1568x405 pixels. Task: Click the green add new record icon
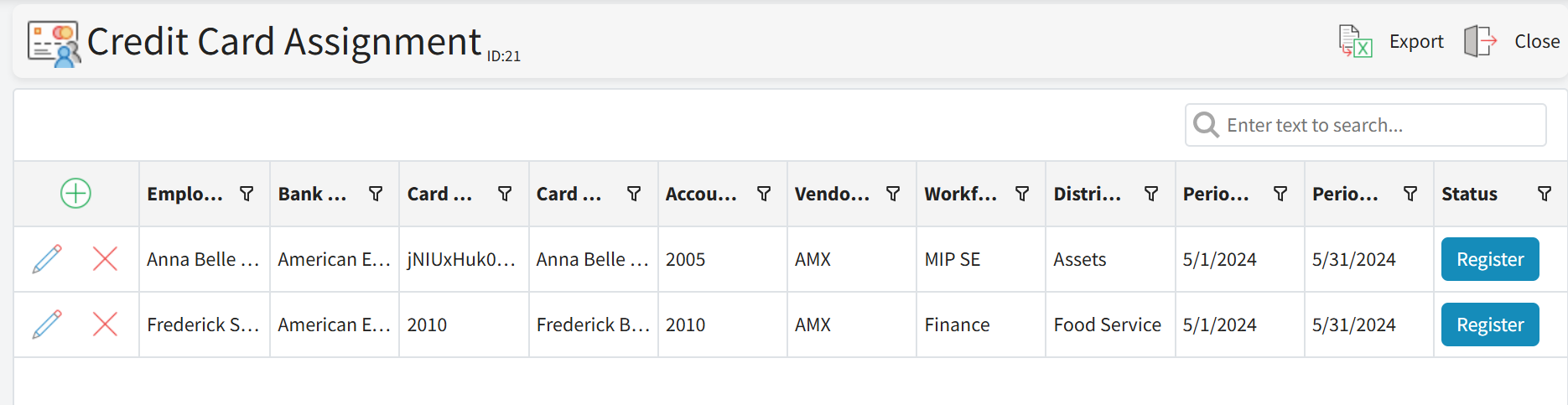click(x=75, y=194)
